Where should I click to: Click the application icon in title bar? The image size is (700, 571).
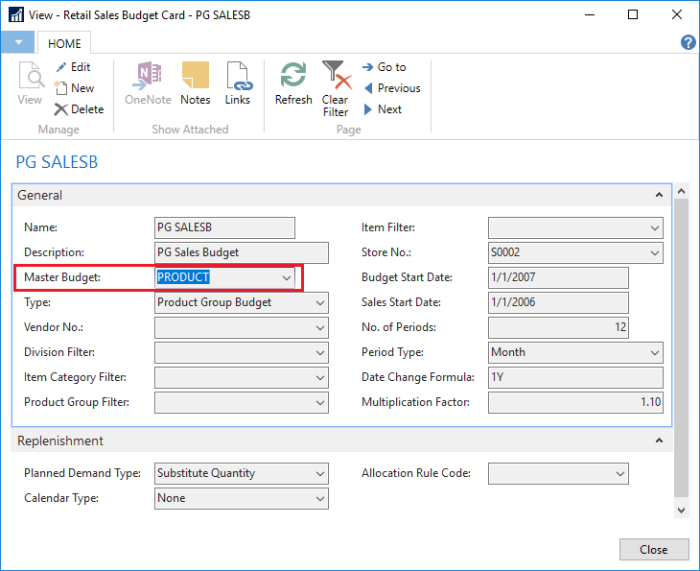click(x=16, y=15)
